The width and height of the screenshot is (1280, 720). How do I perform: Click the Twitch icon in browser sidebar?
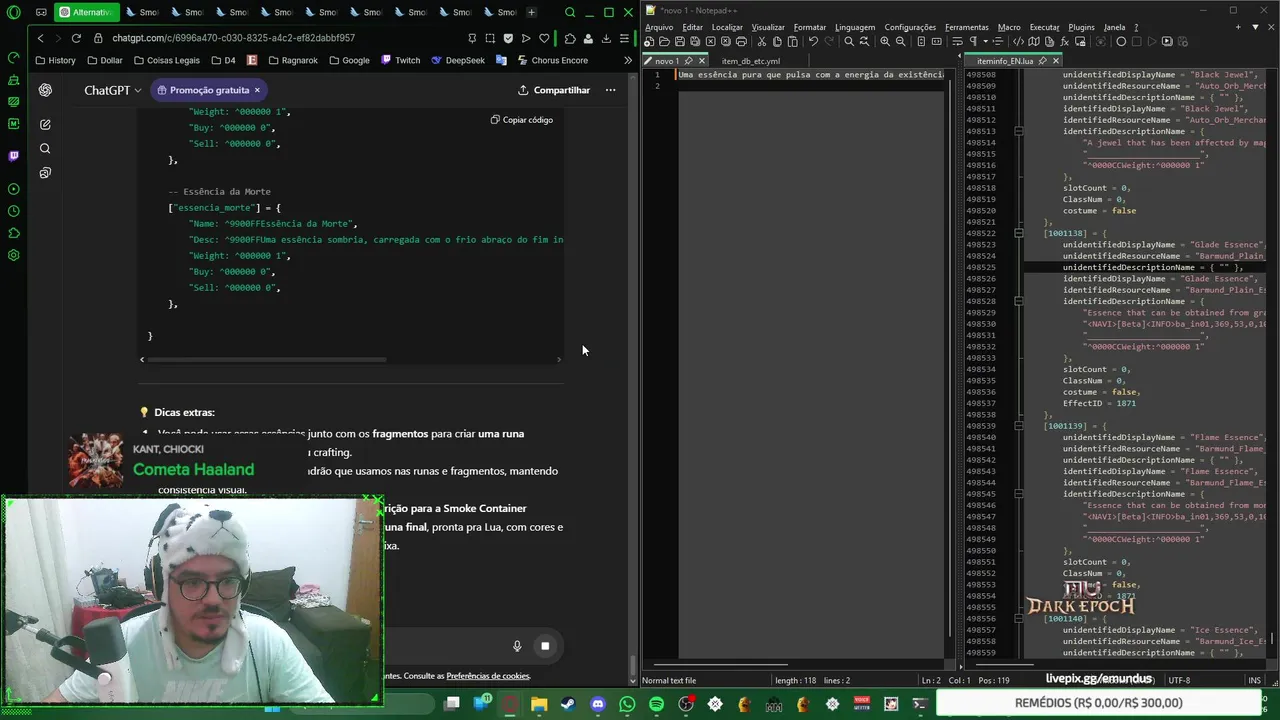point(13,156)
